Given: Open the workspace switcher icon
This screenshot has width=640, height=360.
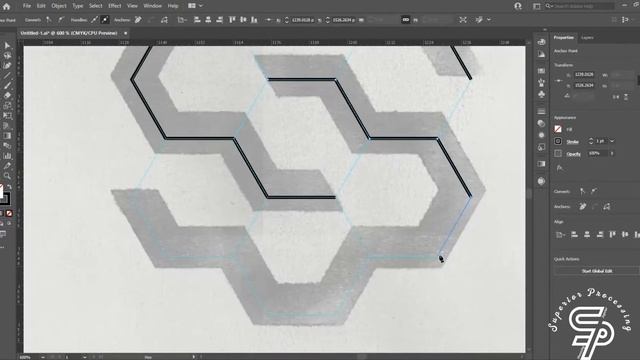Looking at the screenshot, I should coord(536,6).
